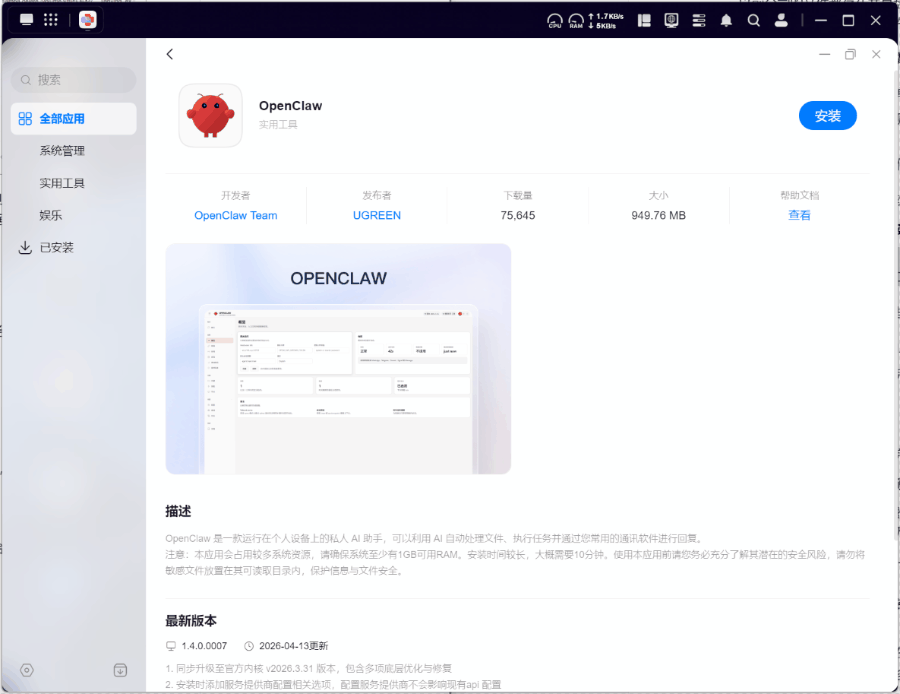The width and height of the screenshot is (900, 694).
Task: Click the back arrow to return
Action: pos(170,54)
